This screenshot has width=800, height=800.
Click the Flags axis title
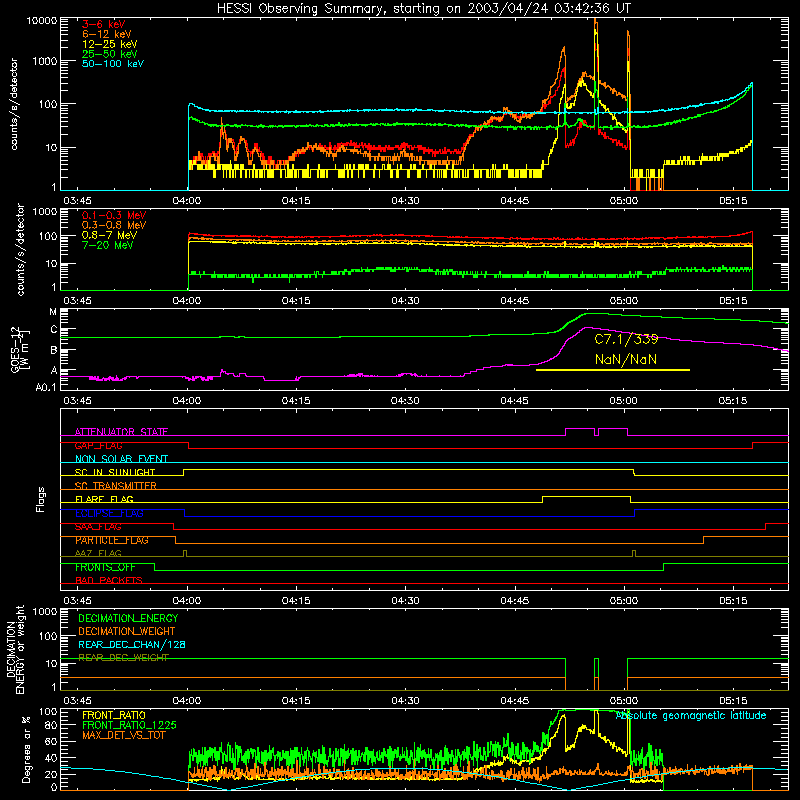[41, 499]
